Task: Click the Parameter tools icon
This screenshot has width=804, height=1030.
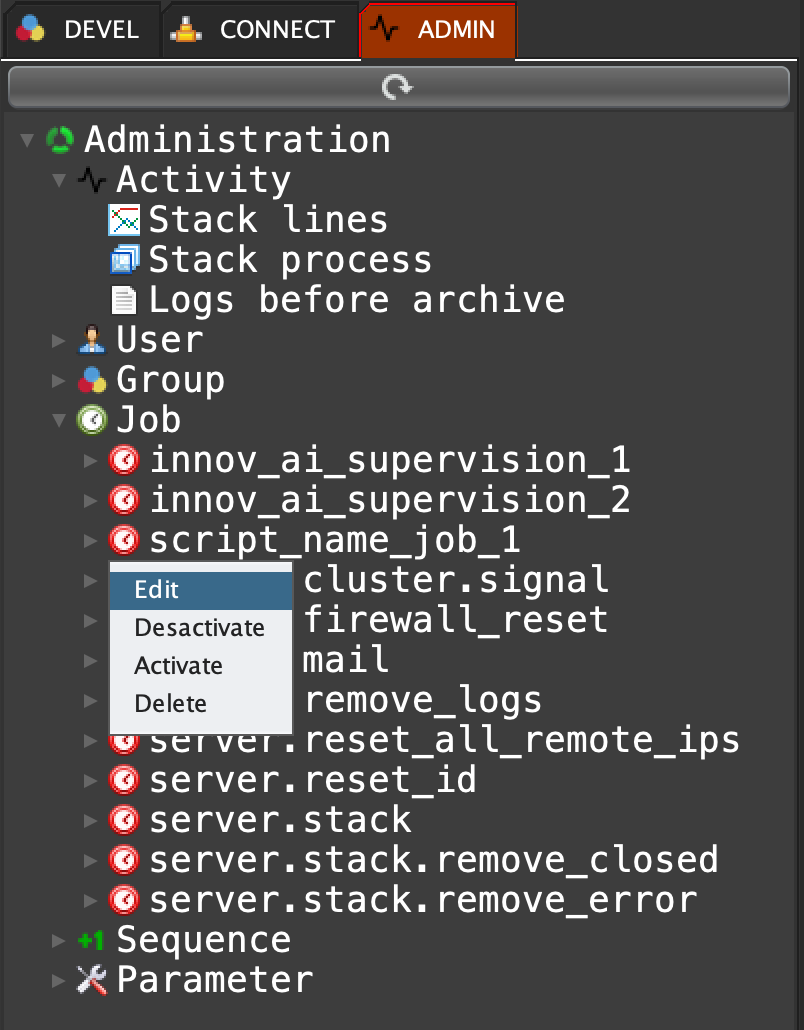Action: point(92,980)
